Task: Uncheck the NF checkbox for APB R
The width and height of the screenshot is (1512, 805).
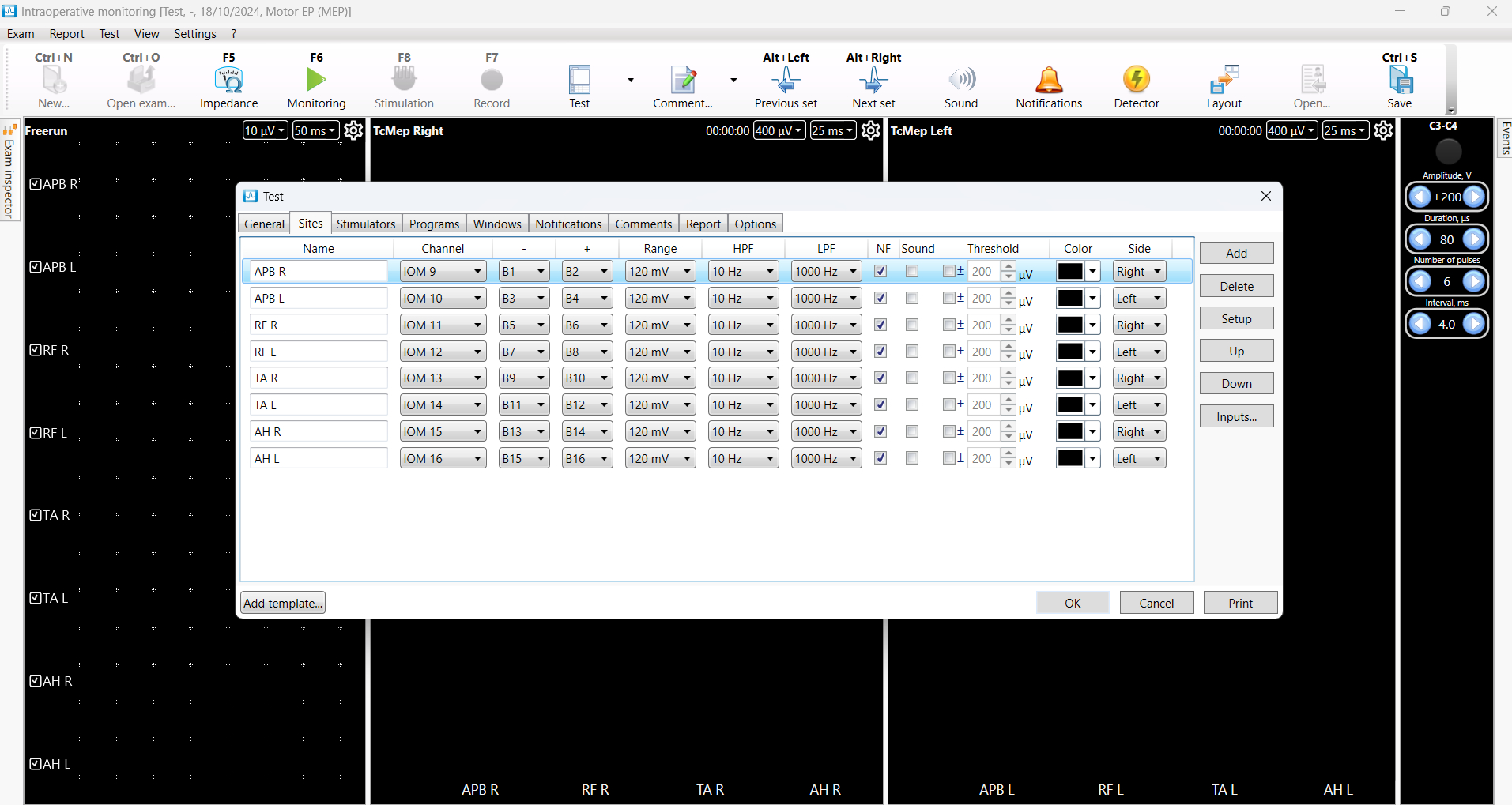Action: coord(880,271)
